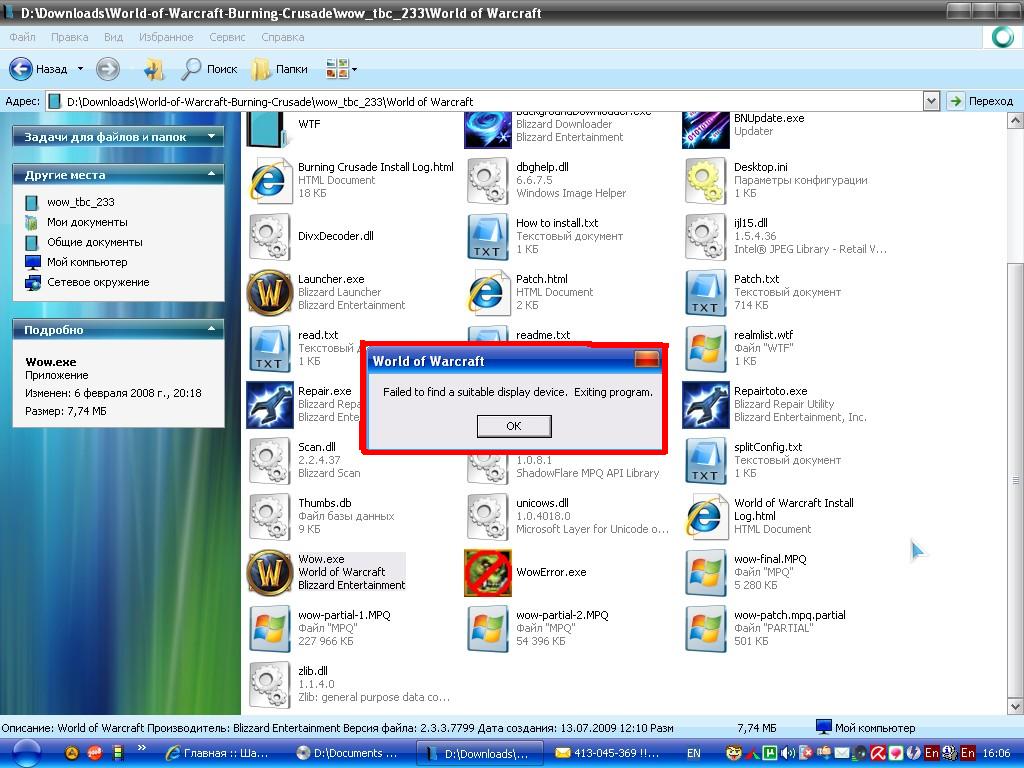This screenshot has height=768, width=1024.
Task: Expand the address bar dropdown arrow
Action: point(931,101)
